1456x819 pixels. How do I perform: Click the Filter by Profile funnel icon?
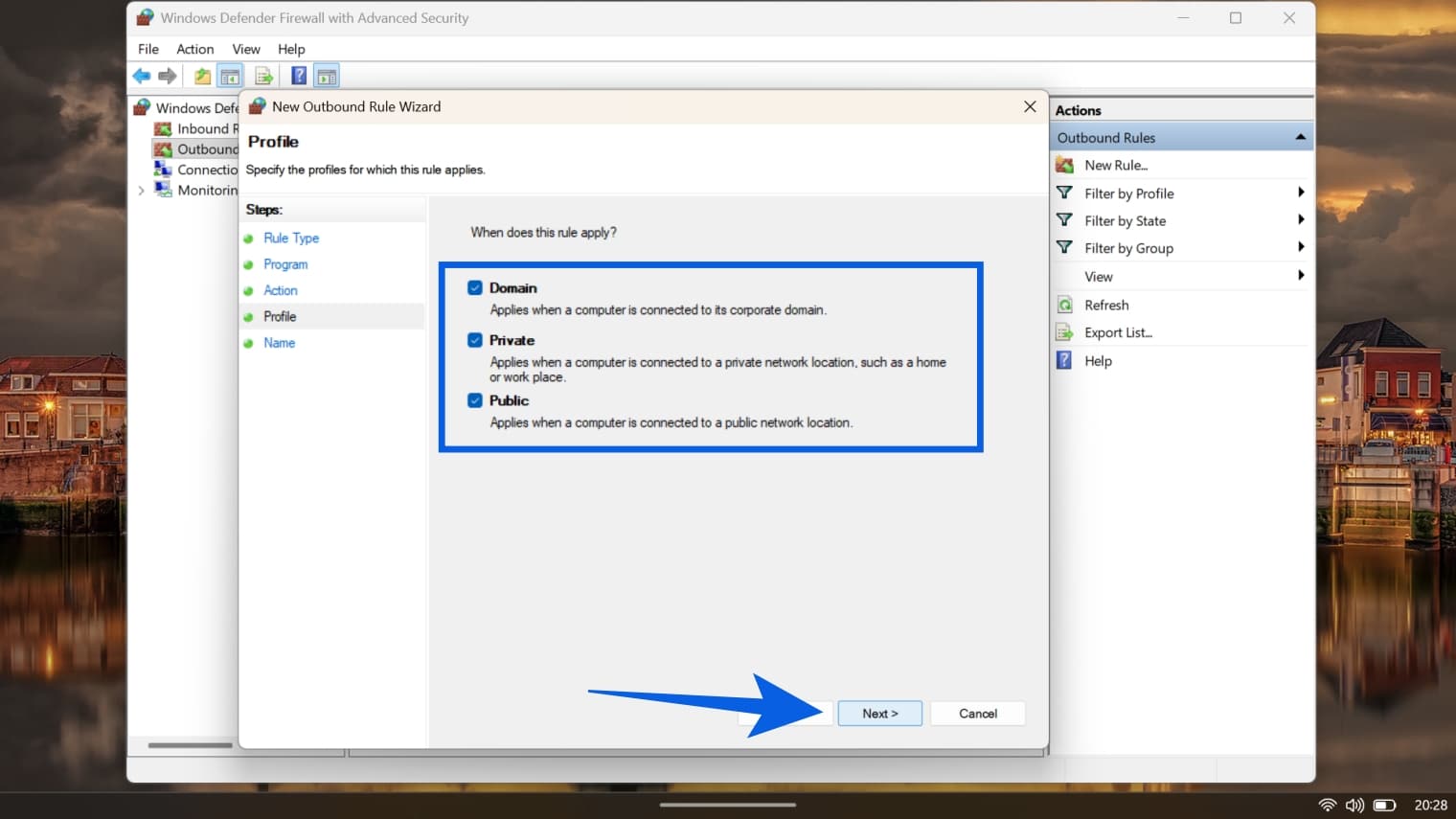point(1064,193)
